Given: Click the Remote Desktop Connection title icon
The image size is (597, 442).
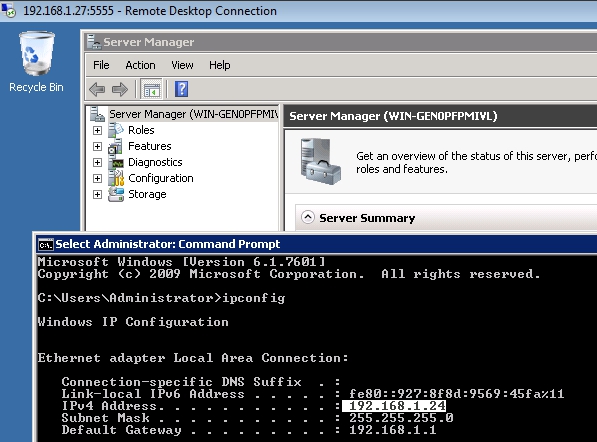Looking at the screenshot, I should click(9, 10).
